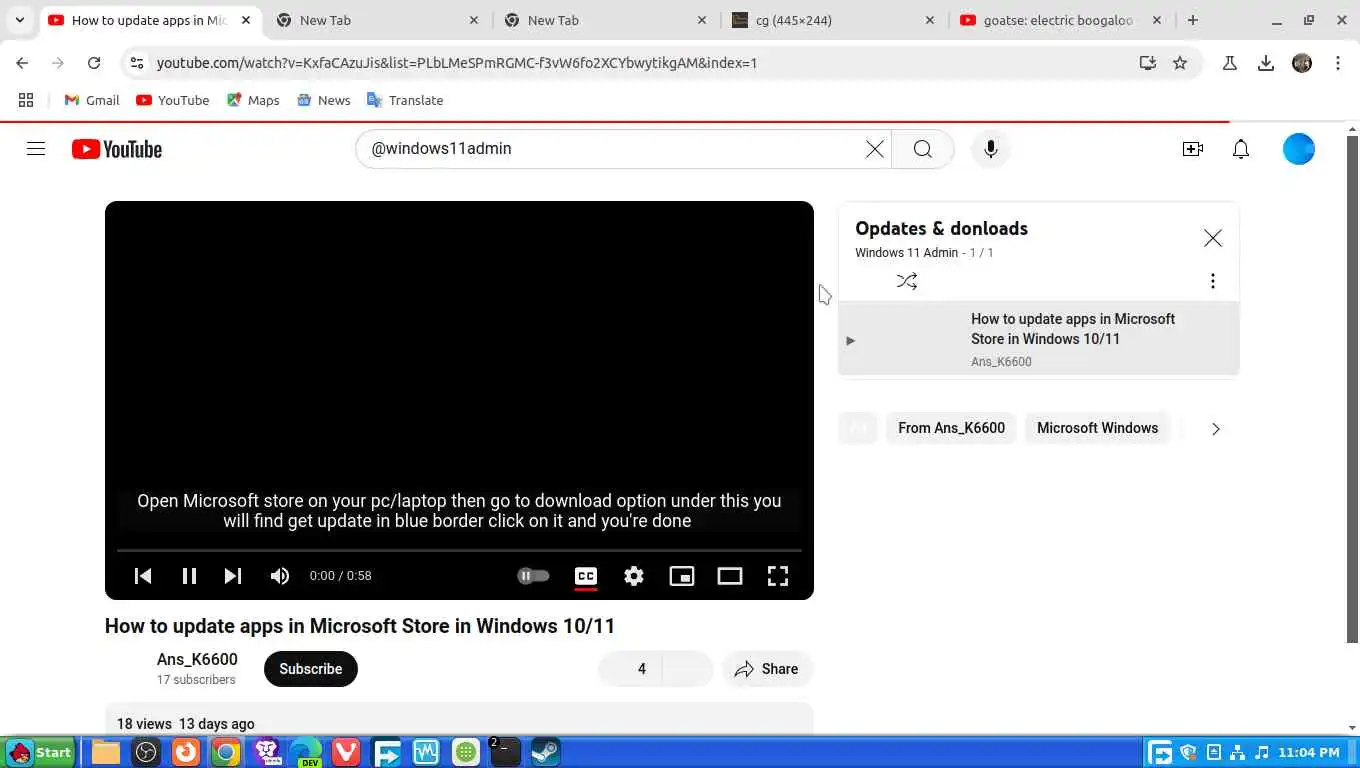
Task: Click the magnifier search button
Action: point(922,149)
